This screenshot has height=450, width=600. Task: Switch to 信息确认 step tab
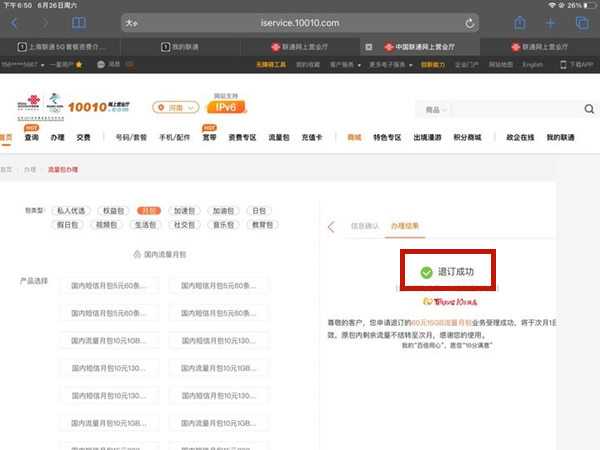pos(365,227)
